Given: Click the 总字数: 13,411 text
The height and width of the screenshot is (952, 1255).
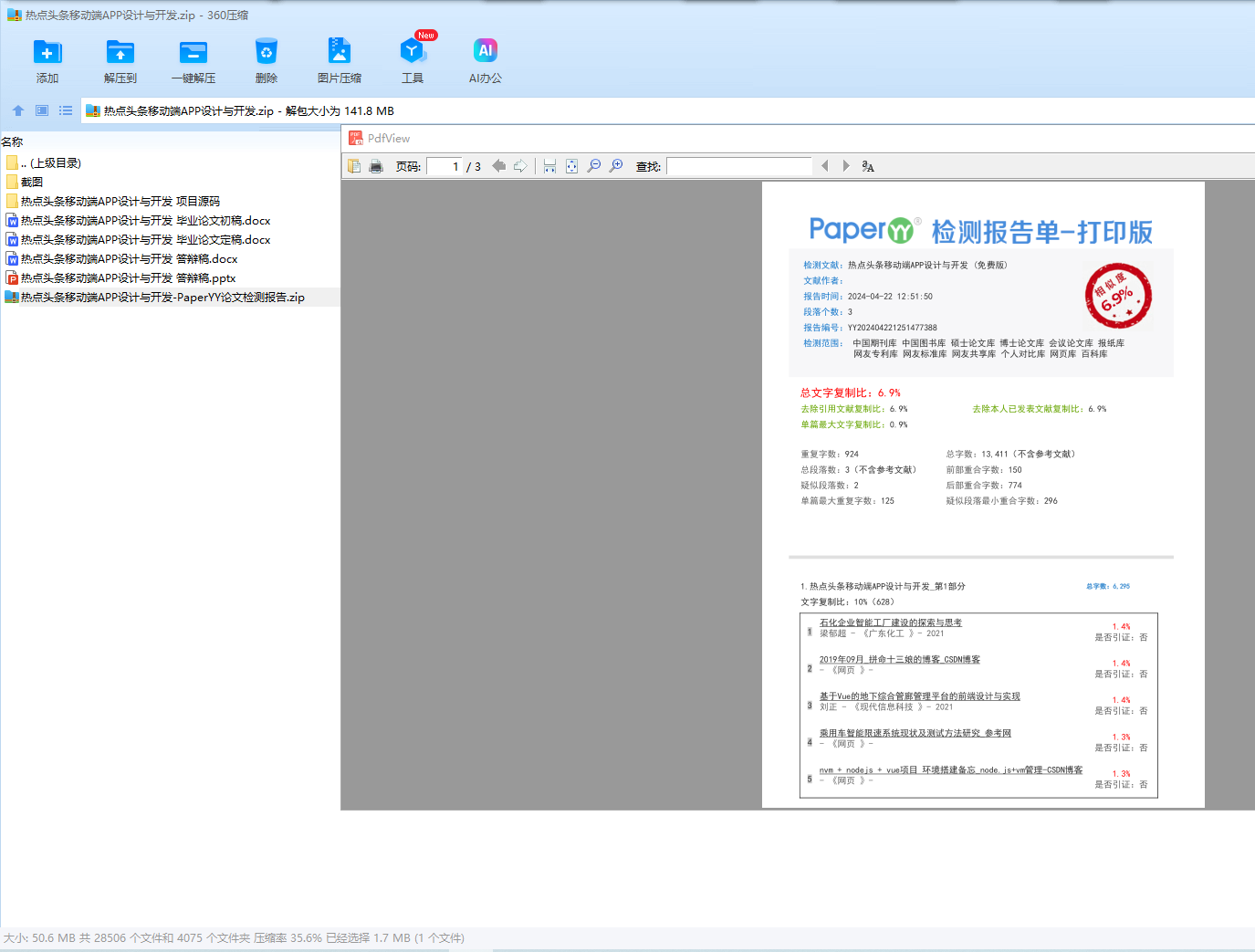Looking at the screenshot, I should tap(1011, 454).
